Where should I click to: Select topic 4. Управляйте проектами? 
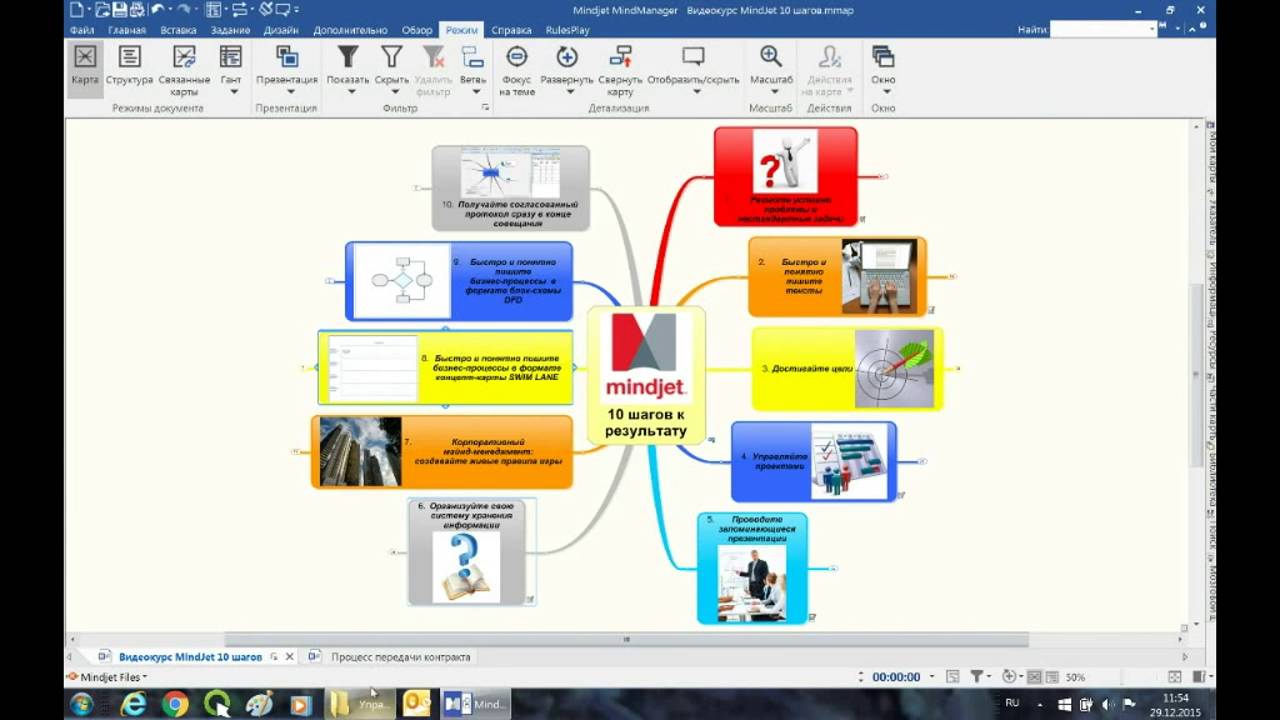click(x=814, y=461)
